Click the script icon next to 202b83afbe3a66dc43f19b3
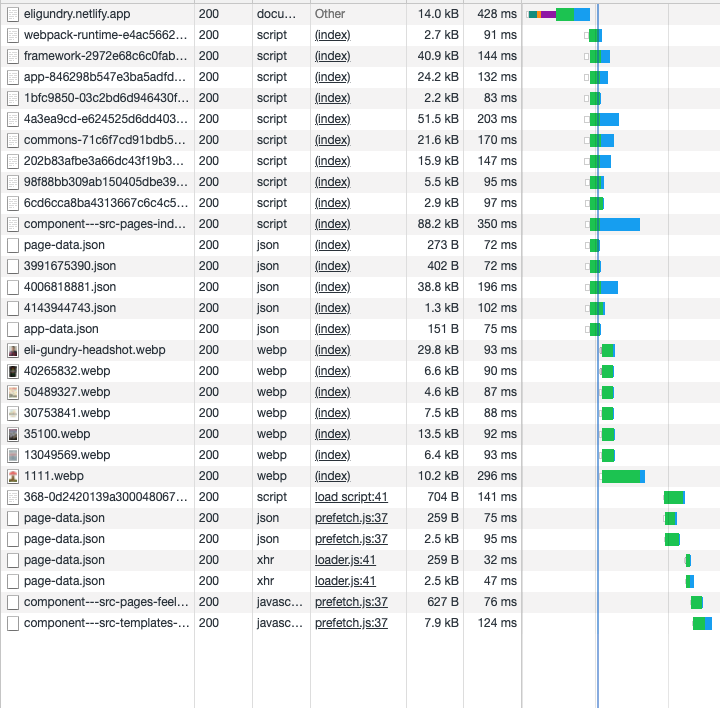Viewport: 720px width, 708px height. point(13,162)
